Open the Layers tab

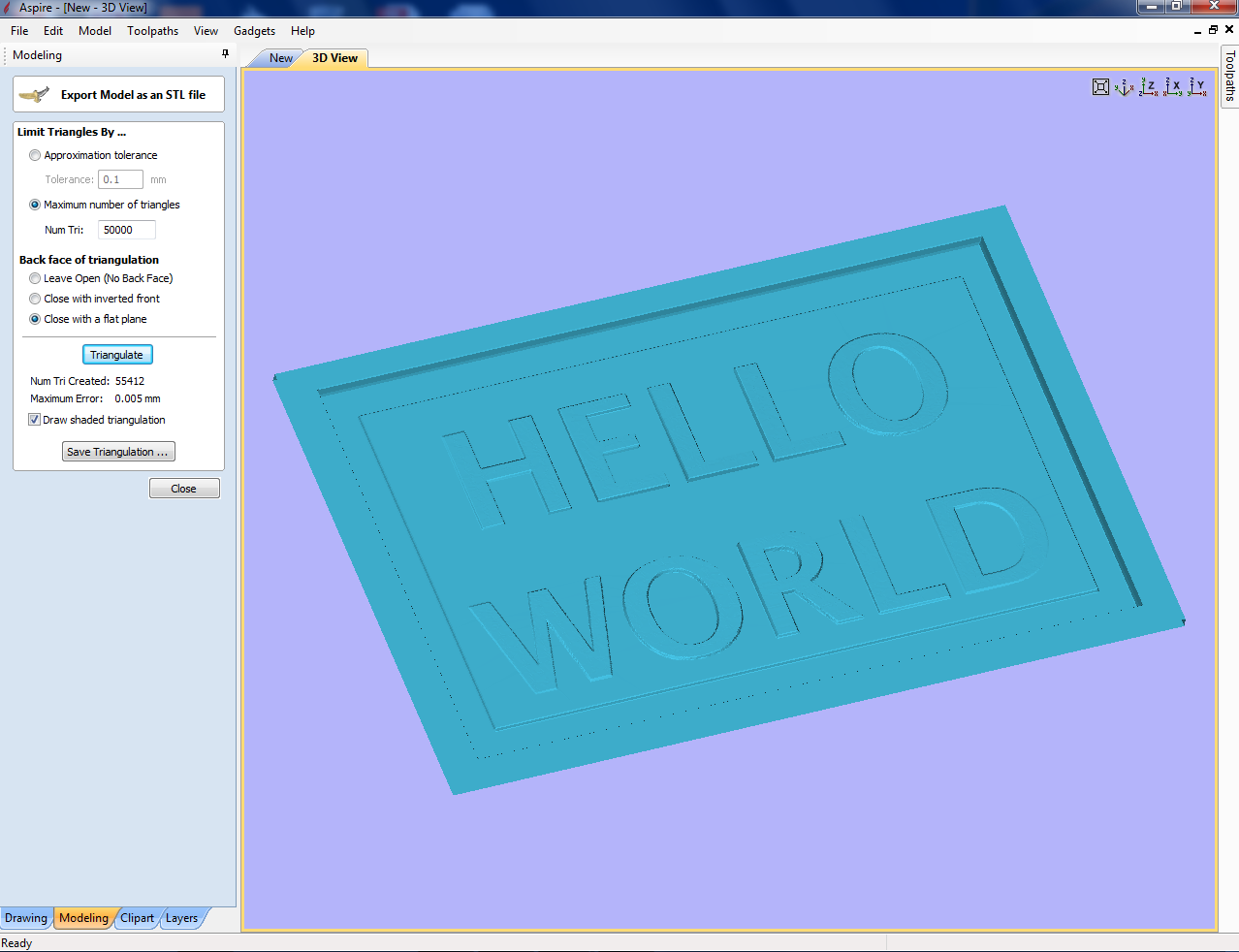[181, 918]
